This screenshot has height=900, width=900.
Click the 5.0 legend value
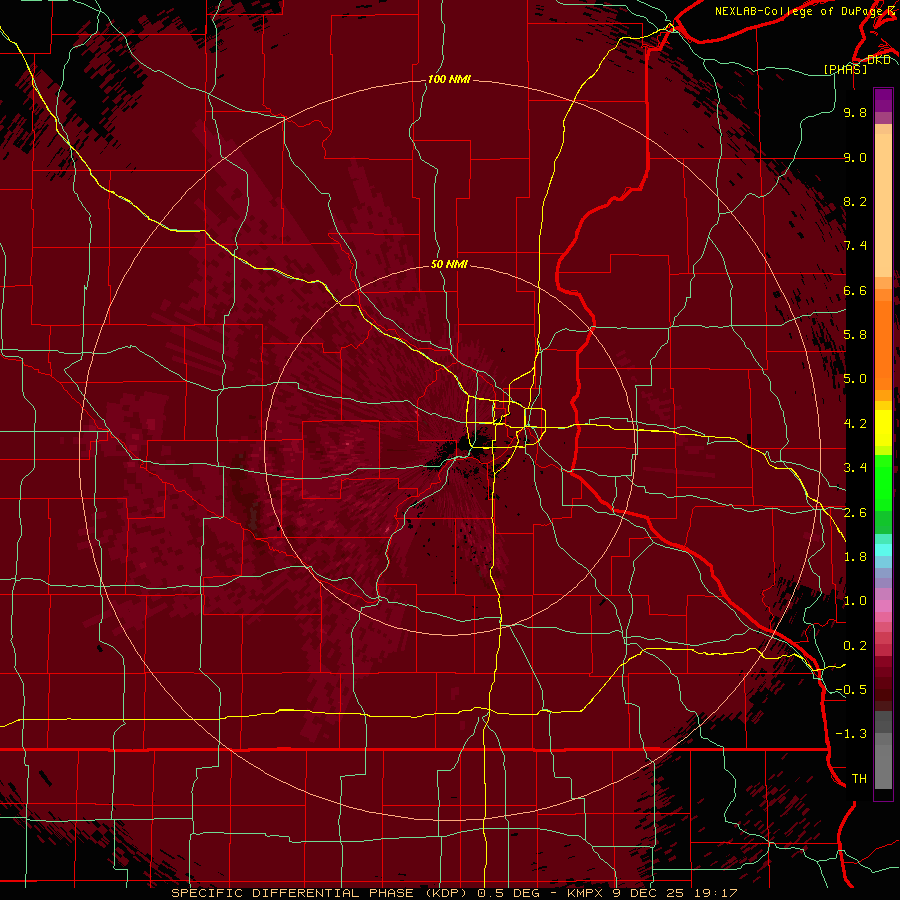[x=855, y=379]
